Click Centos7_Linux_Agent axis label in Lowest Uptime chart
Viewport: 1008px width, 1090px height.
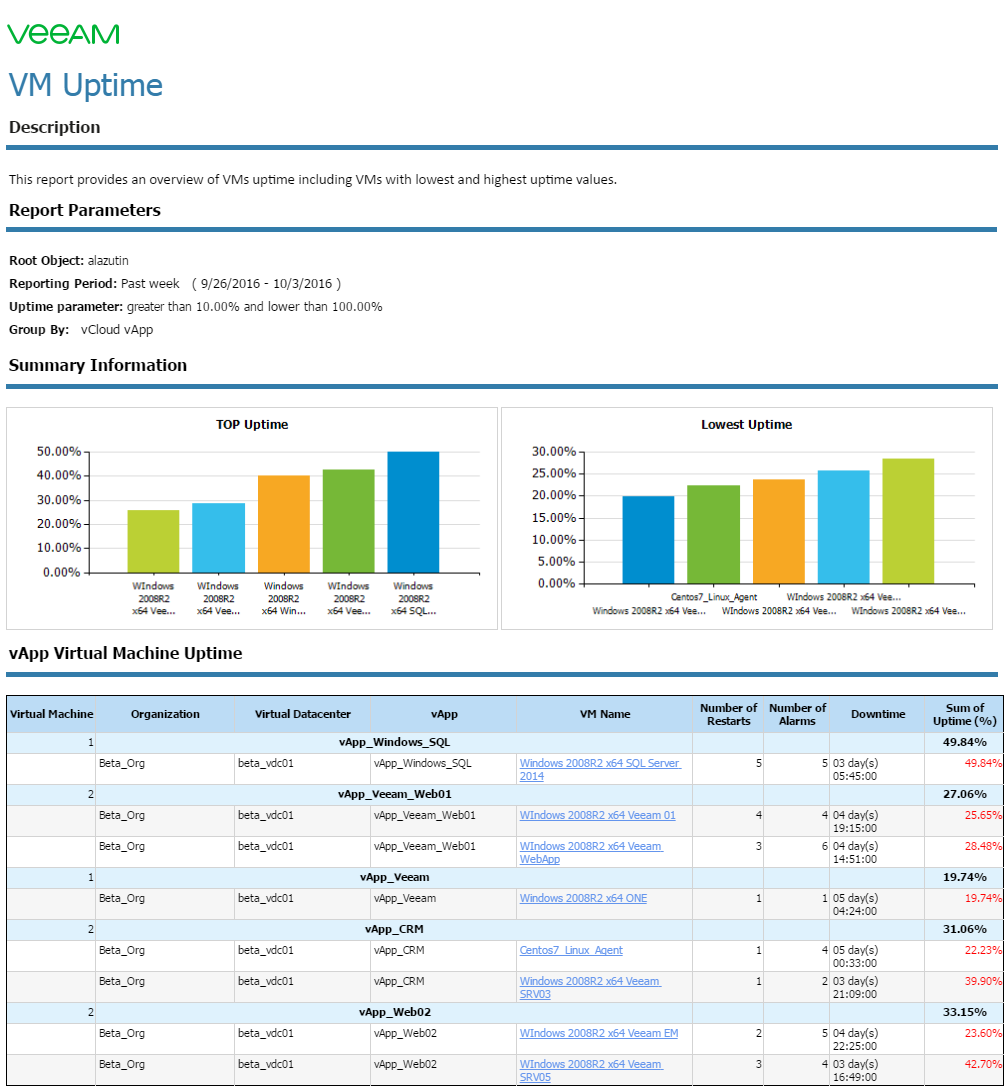714,597
